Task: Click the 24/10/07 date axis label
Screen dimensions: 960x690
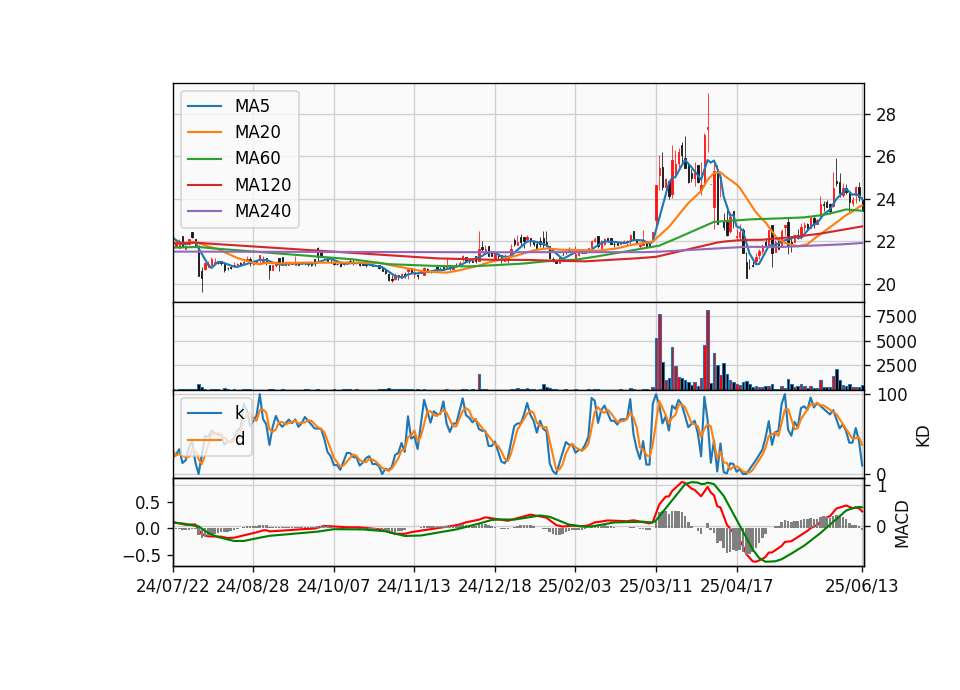Action: 334,586
